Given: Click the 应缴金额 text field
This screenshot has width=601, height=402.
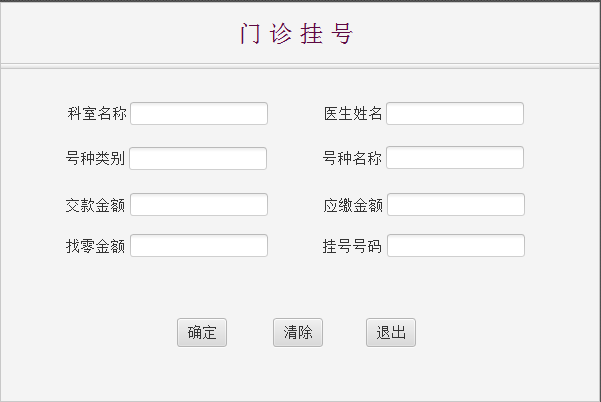Looking at the screenshot, I should coord(456,205).
